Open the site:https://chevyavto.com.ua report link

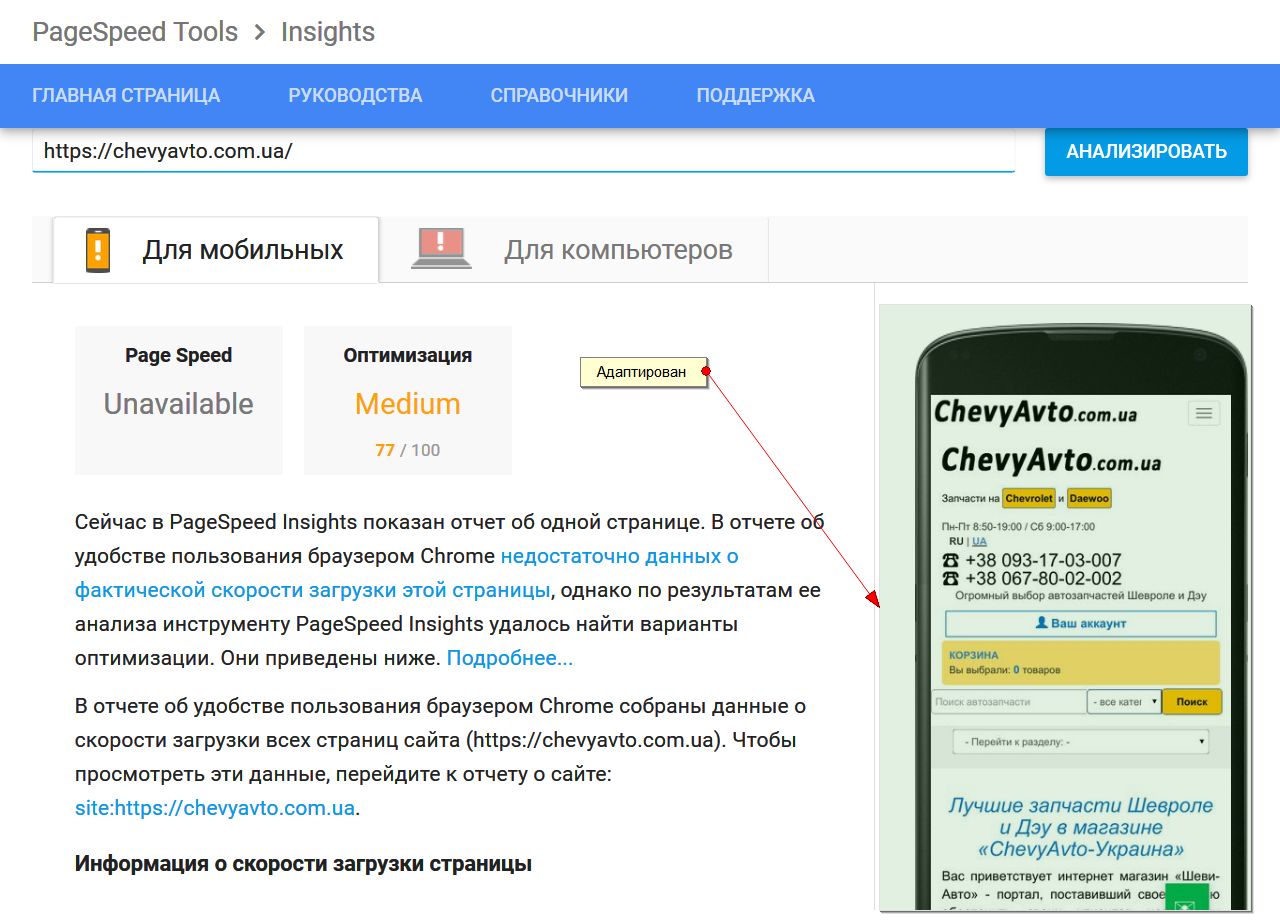215,808
